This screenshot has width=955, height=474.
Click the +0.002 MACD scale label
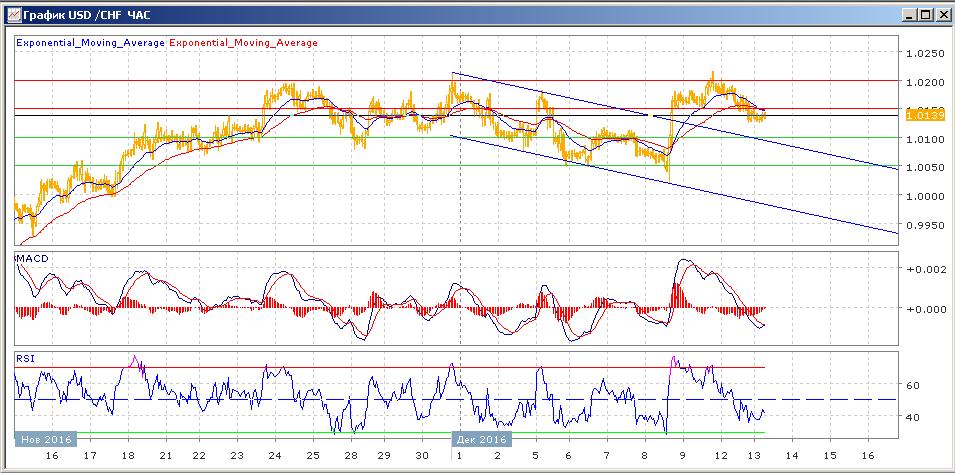click(925, 270)
